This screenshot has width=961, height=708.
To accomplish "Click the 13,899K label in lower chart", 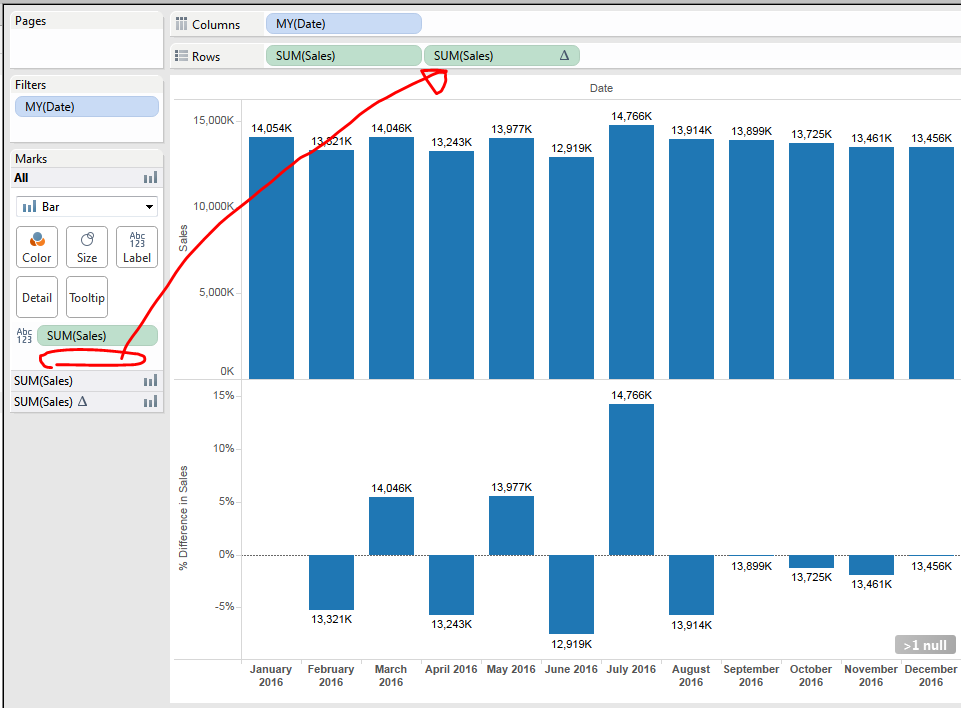I will tap(751, 566).
